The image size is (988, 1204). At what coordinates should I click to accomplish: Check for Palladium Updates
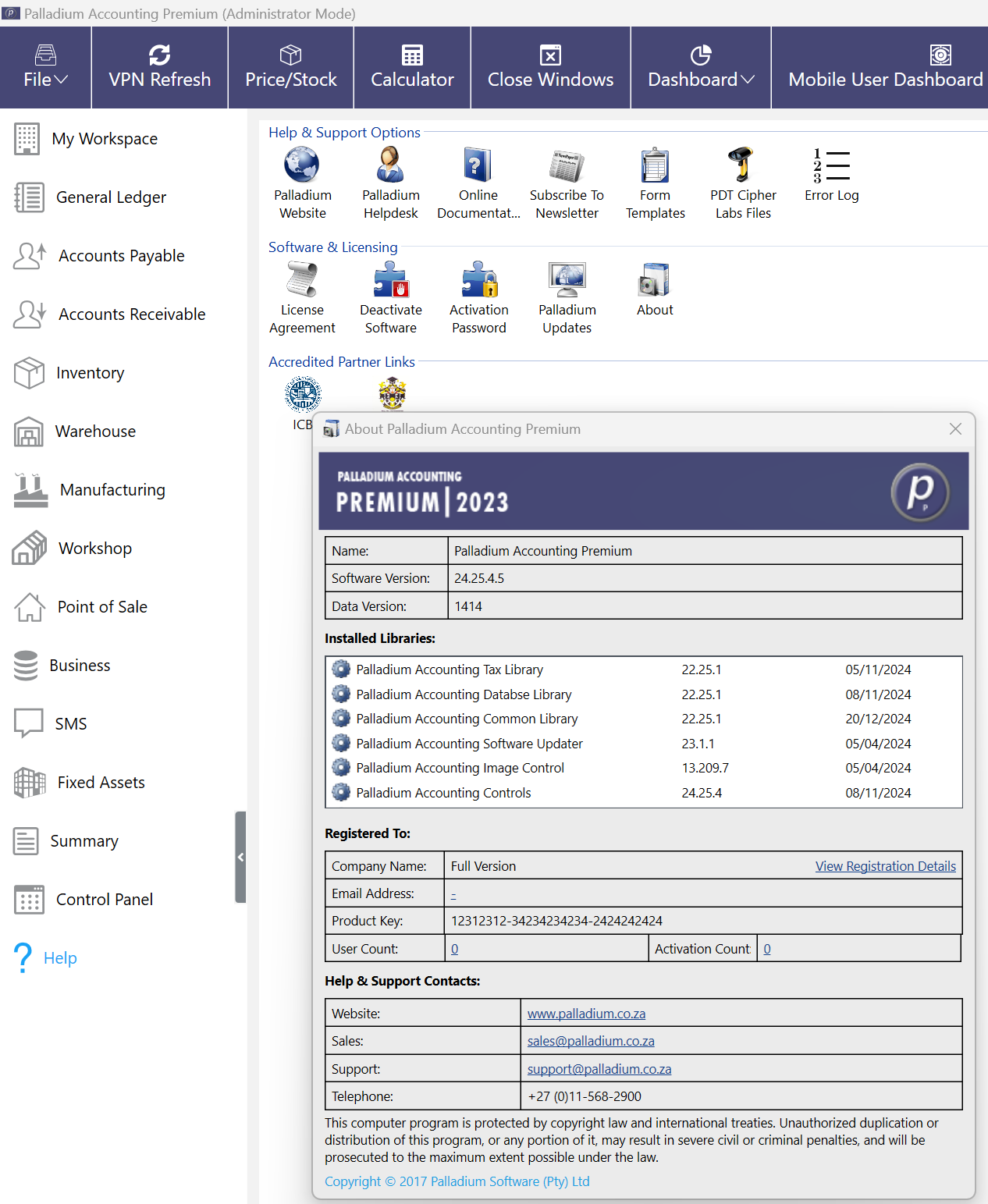(x=567, y=298)
